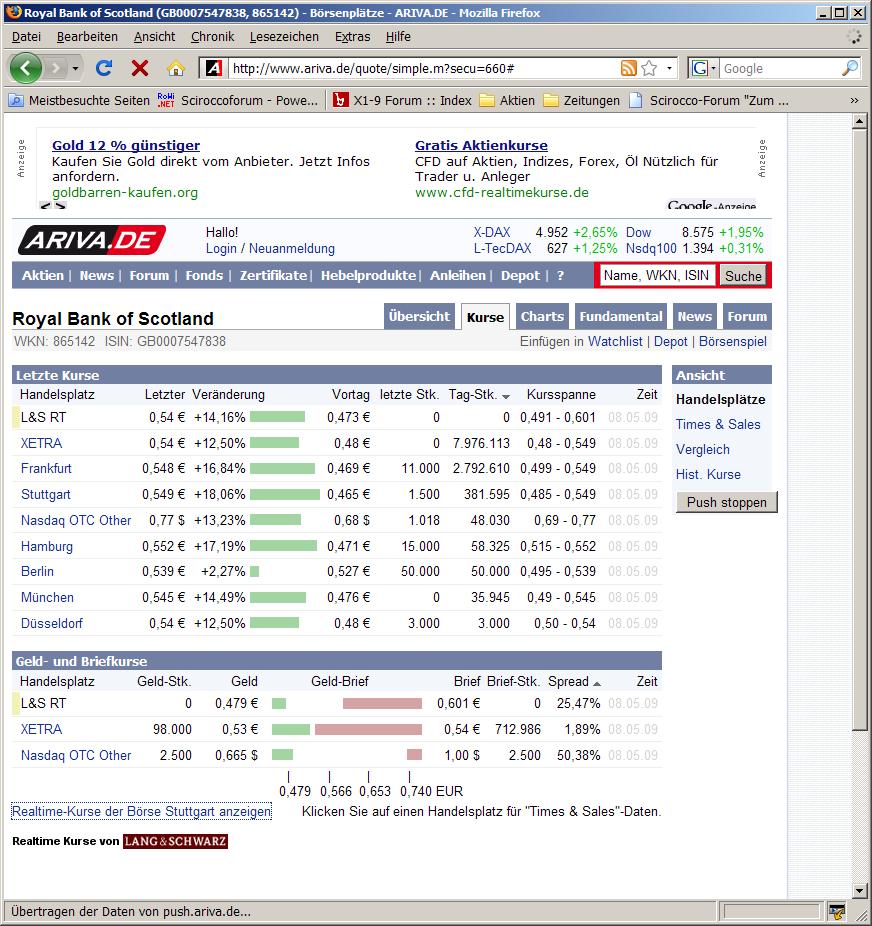
Task: Open the Gold 12 % günstiger ad link
Action: (x=126, y=145)
